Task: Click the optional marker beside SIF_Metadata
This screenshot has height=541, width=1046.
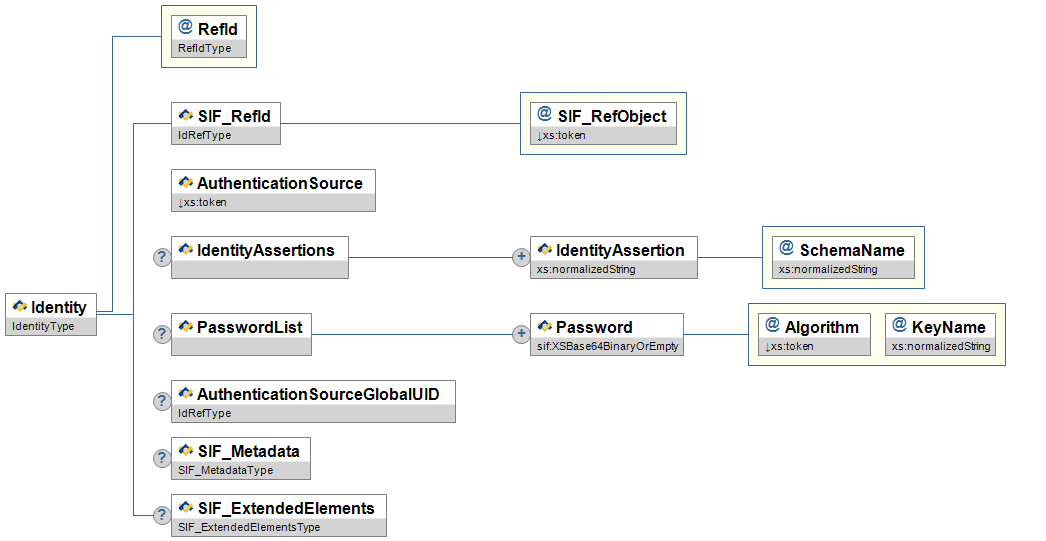Action: [x=162, y=458]
